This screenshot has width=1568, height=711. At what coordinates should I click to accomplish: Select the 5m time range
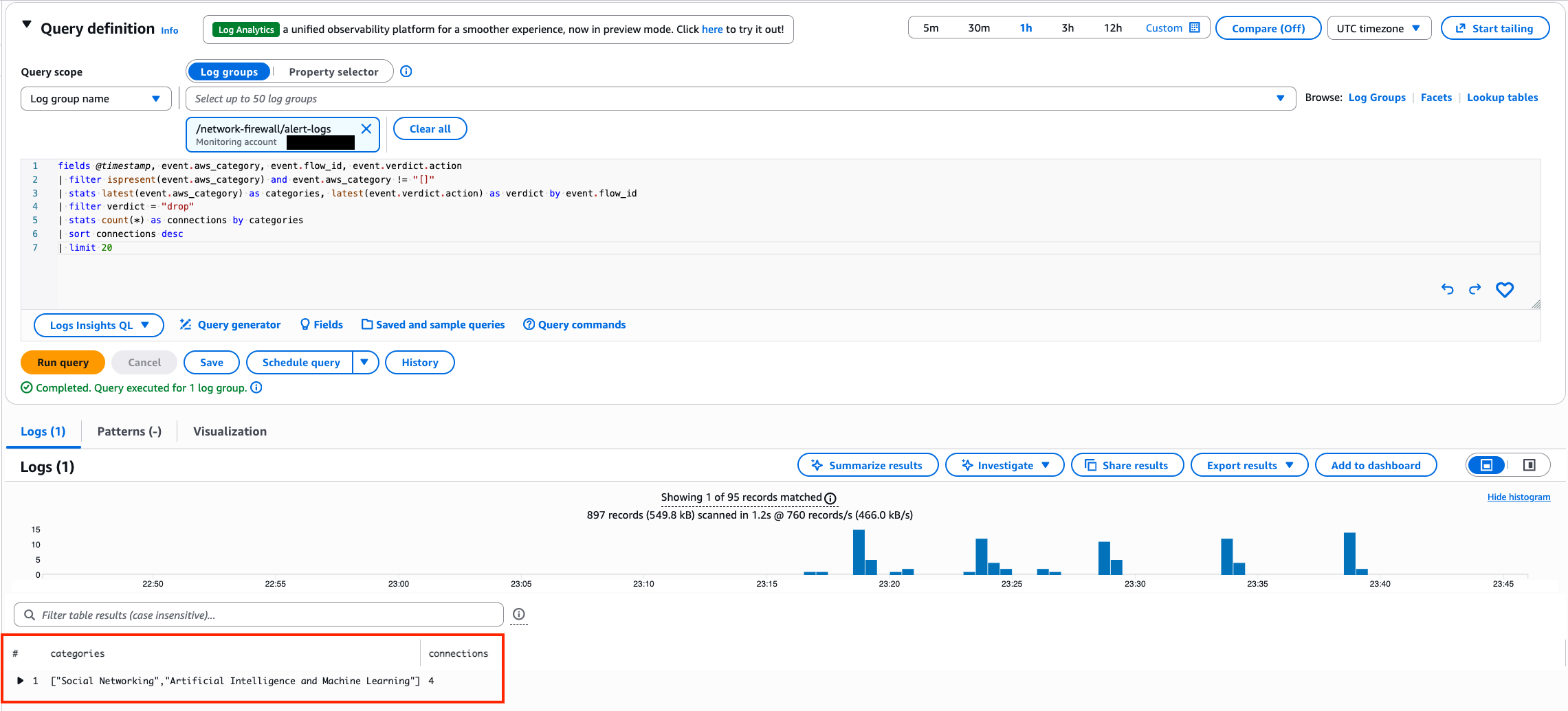tap(931, 28)
